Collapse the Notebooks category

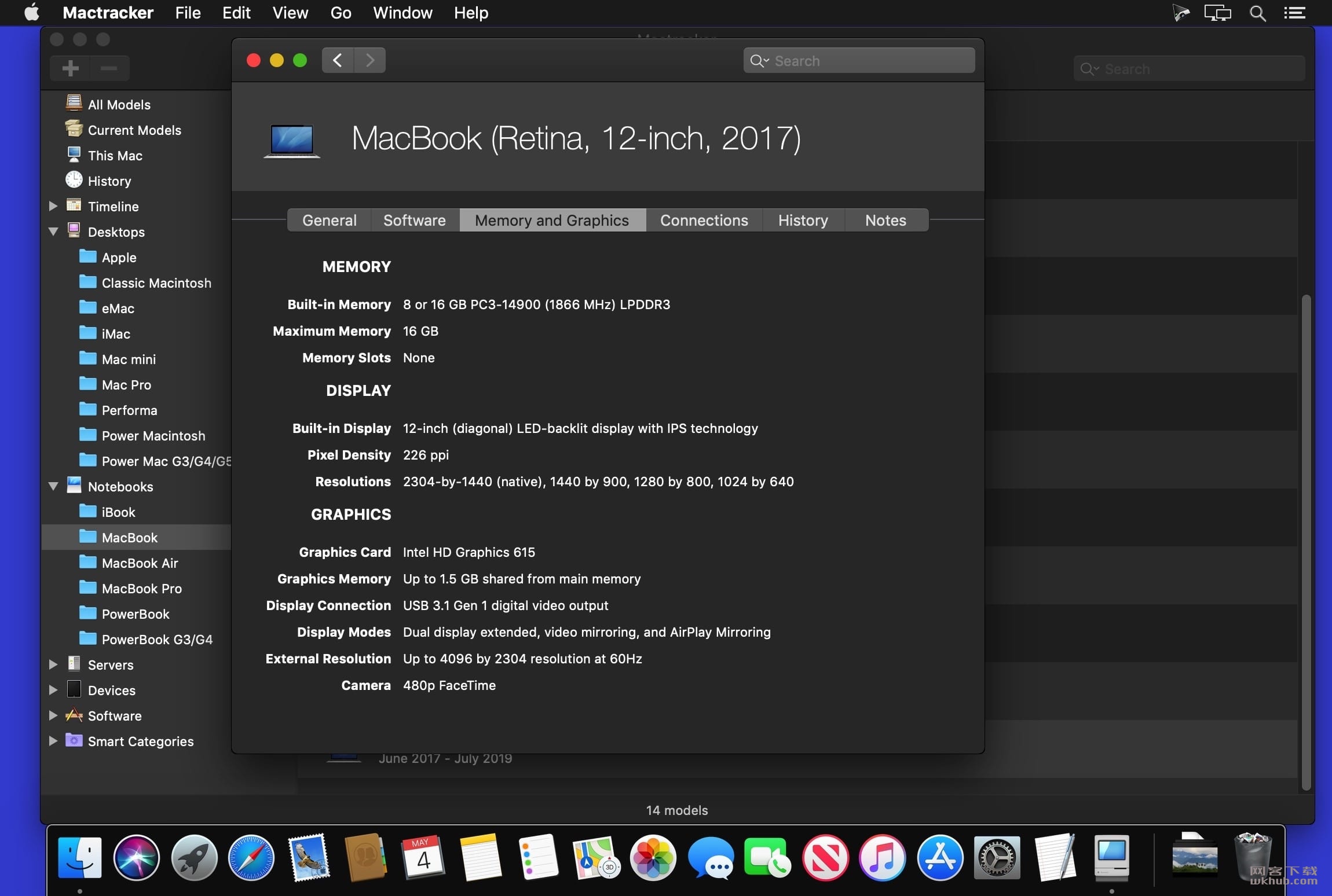coord(53,486)
